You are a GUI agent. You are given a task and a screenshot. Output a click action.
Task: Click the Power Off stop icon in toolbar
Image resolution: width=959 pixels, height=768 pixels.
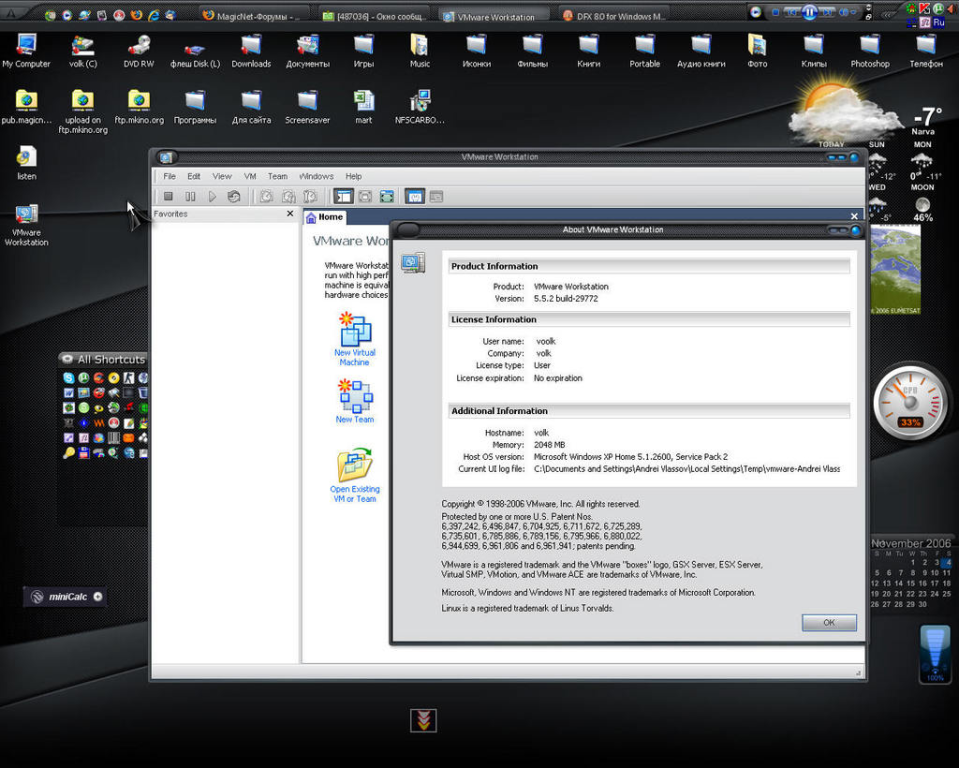coord(169,197)
